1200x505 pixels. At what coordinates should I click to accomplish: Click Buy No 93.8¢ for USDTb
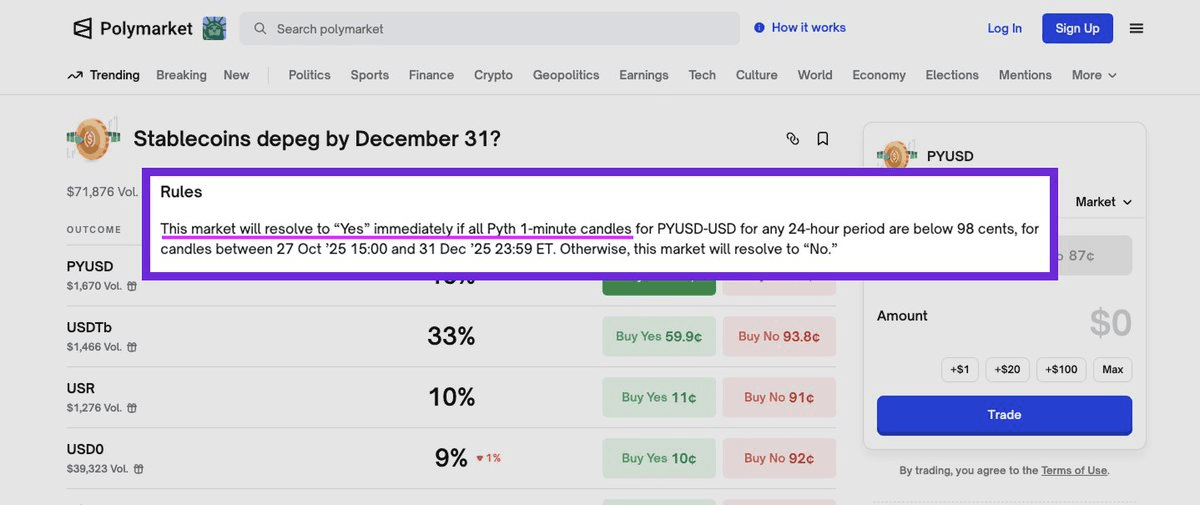[x=779, y=336]
